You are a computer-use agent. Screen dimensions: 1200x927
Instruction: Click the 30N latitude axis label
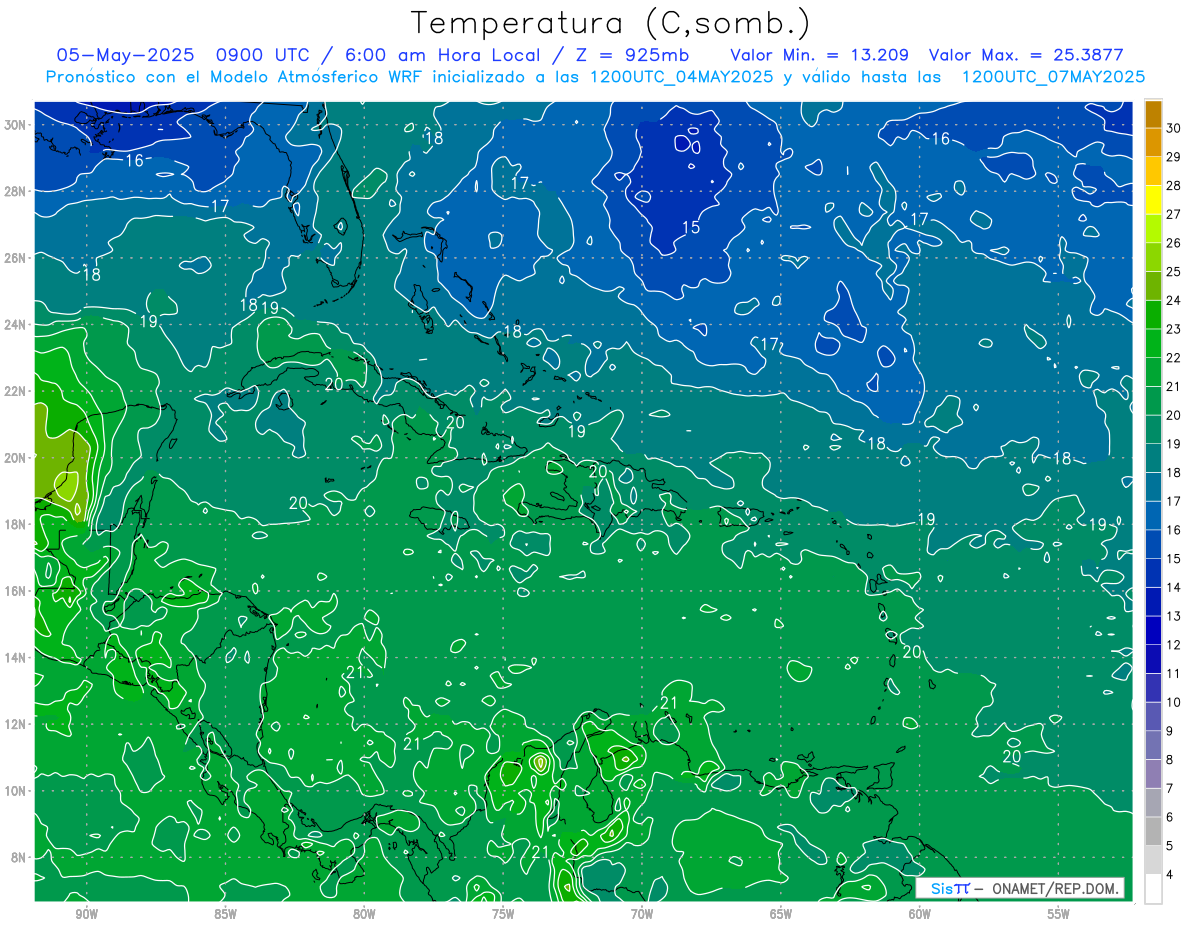click(17, 125)
